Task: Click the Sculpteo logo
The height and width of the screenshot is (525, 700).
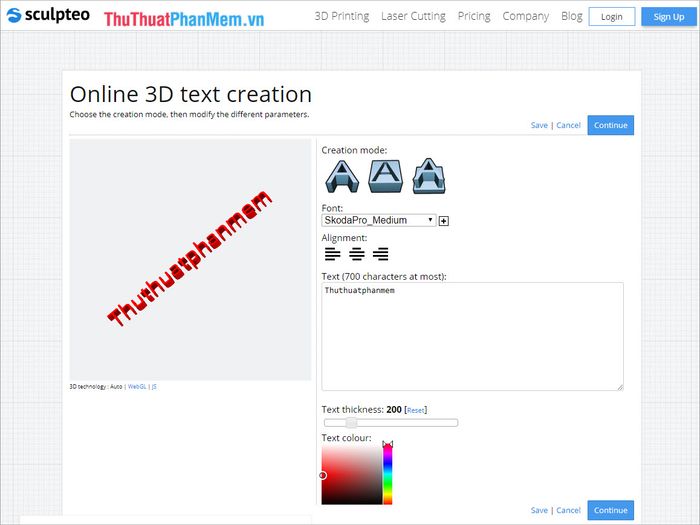Action: [x=49, y=16]
